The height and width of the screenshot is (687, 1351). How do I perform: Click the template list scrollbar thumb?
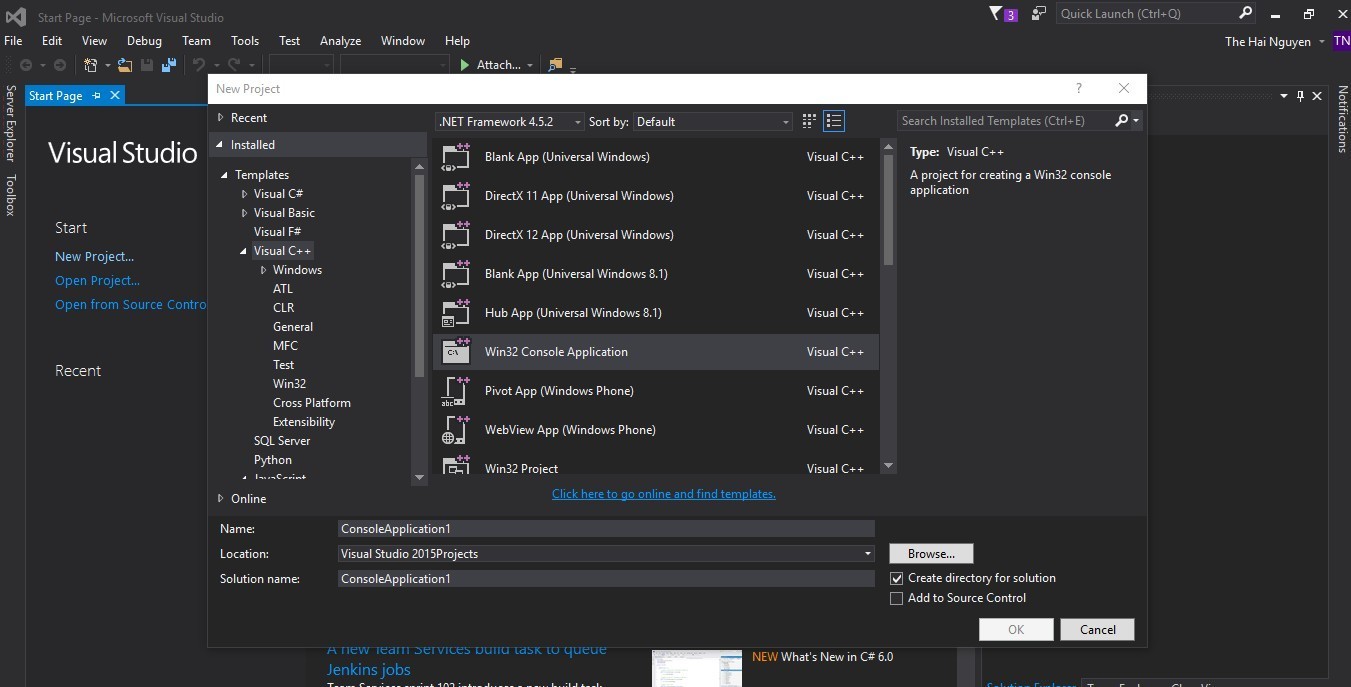[888, 210]
